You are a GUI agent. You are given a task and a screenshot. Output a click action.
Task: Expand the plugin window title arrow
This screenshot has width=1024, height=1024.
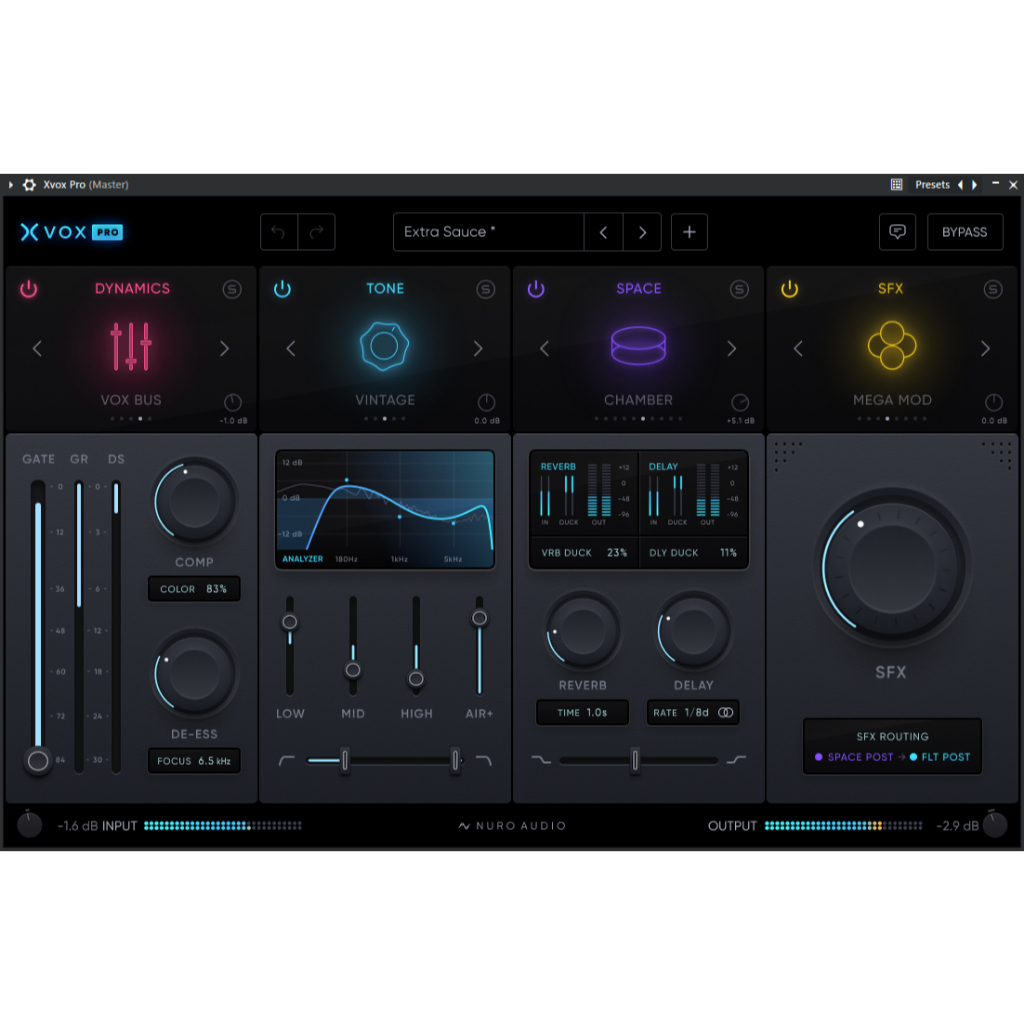pyautogui.click(x=10, y=185)
